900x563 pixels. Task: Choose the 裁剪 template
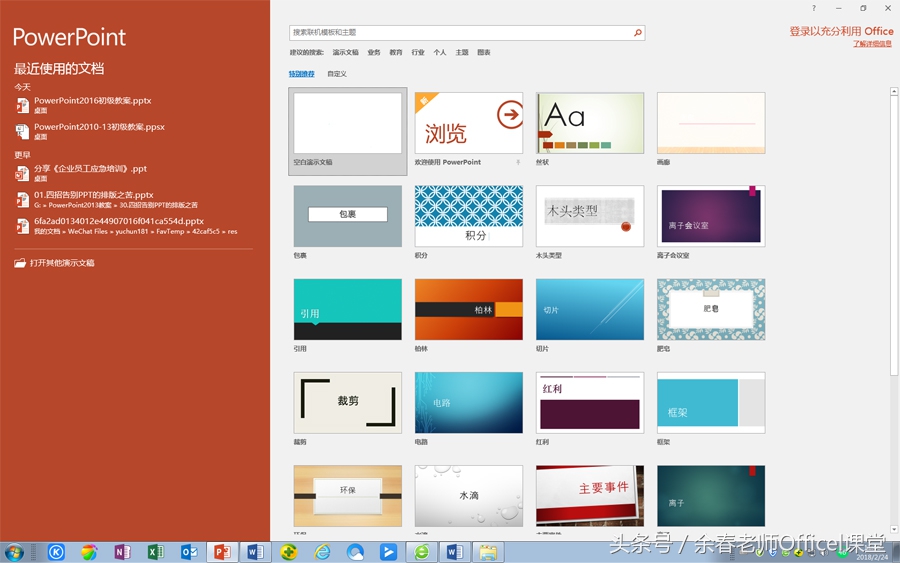[x=348, y=403]
